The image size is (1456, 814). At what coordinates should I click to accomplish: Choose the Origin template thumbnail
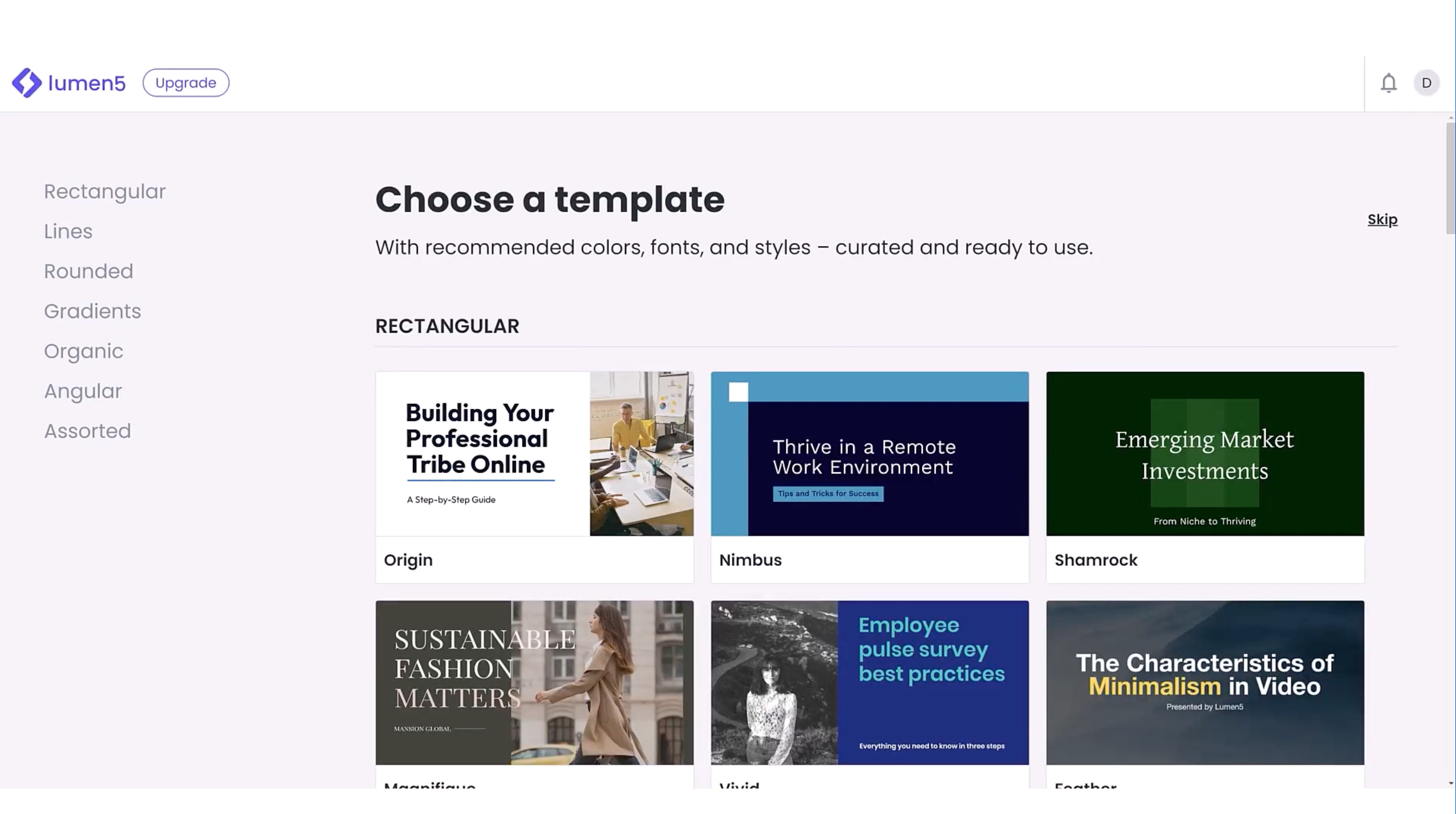tap(534, 454)
